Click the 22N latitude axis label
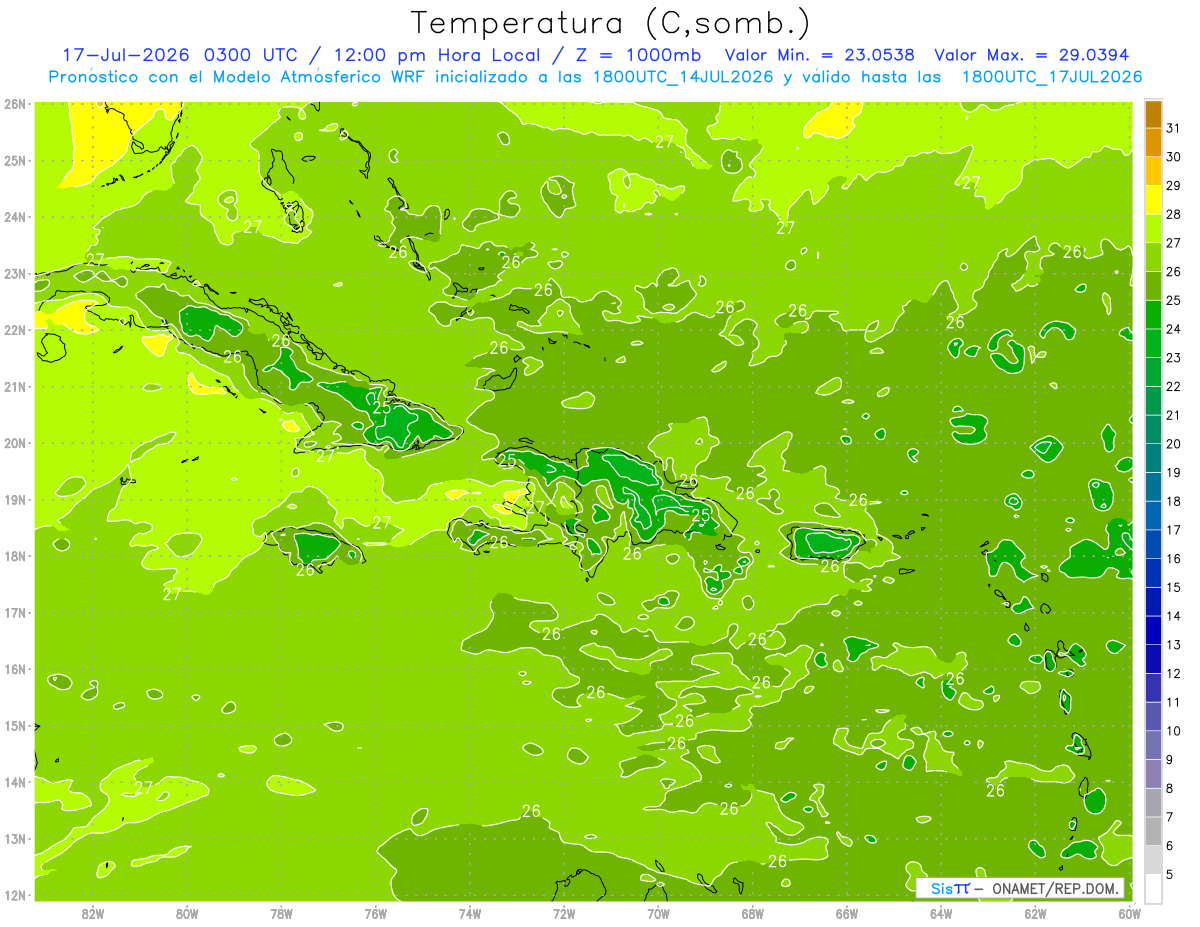This screenshot has width=1200, height=927. click(x=15, y=330)
